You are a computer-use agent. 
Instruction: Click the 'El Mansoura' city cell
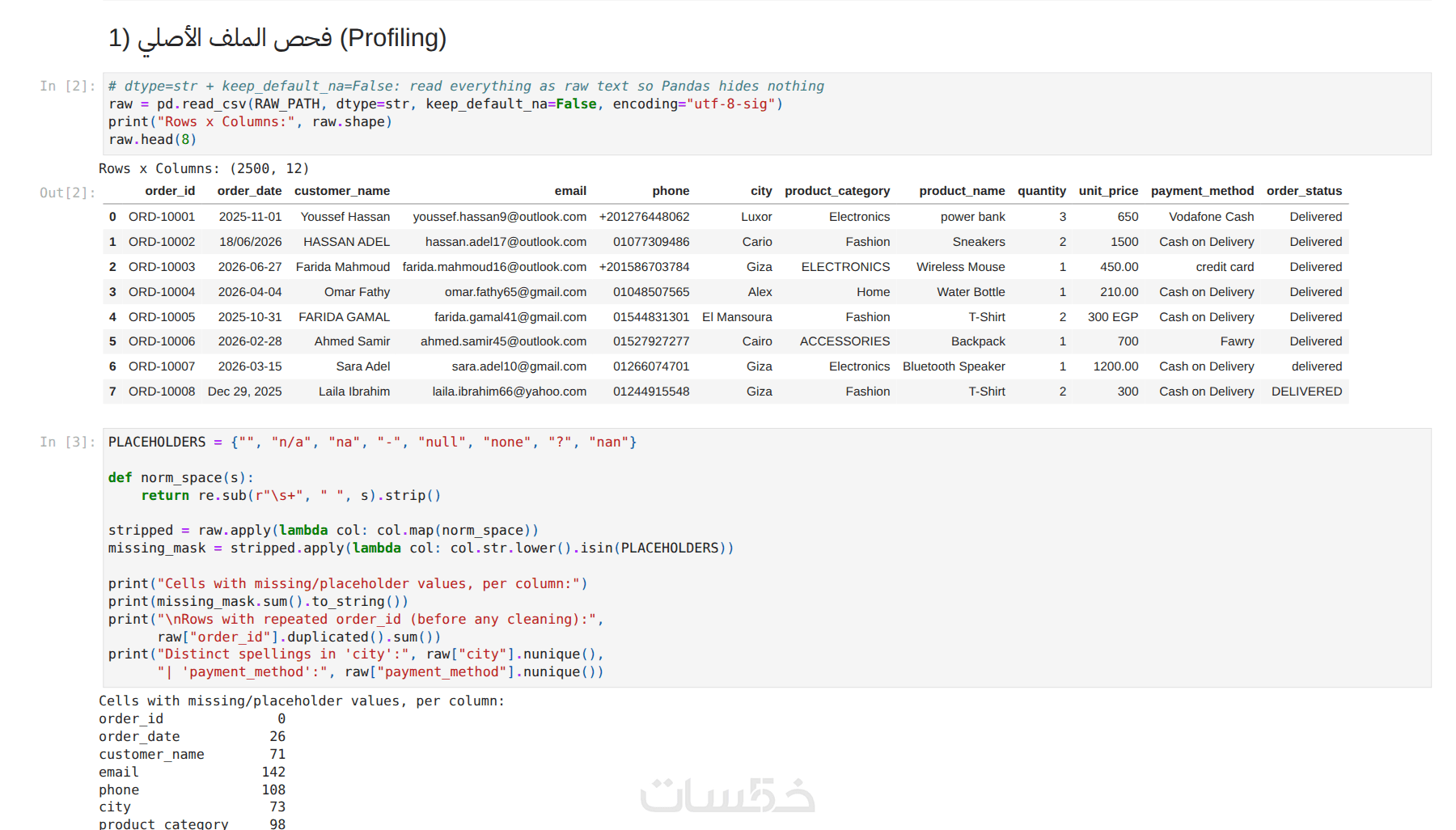coord(737,317)
